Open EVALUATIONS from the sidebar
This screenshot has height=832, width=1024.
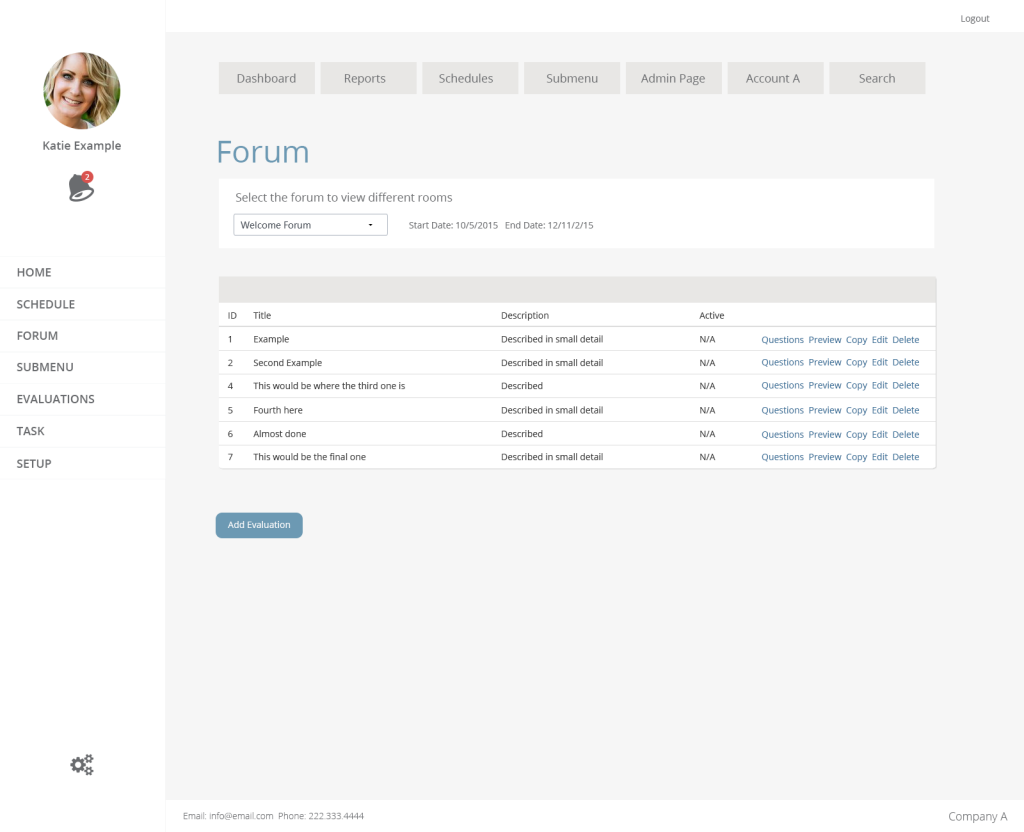tap(56, 399)
